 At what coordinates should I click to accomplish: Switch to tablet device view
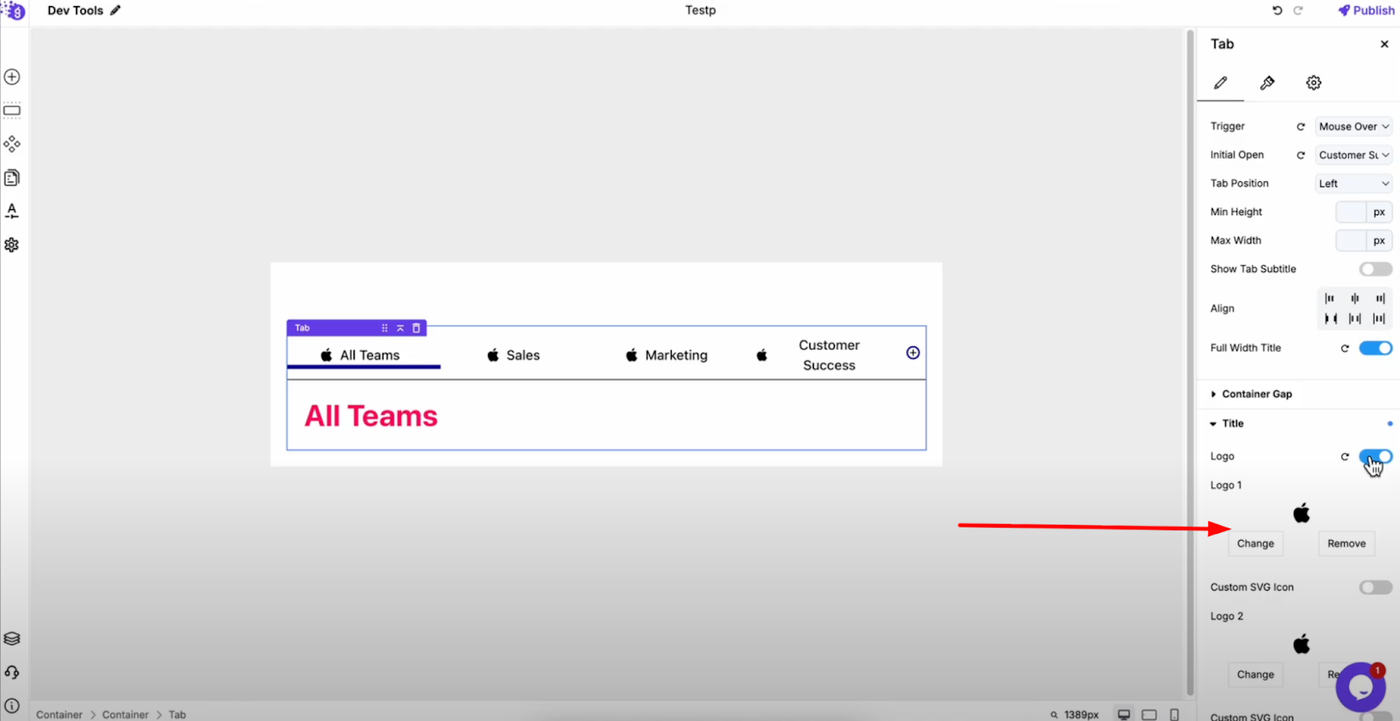coord(1149,714)
